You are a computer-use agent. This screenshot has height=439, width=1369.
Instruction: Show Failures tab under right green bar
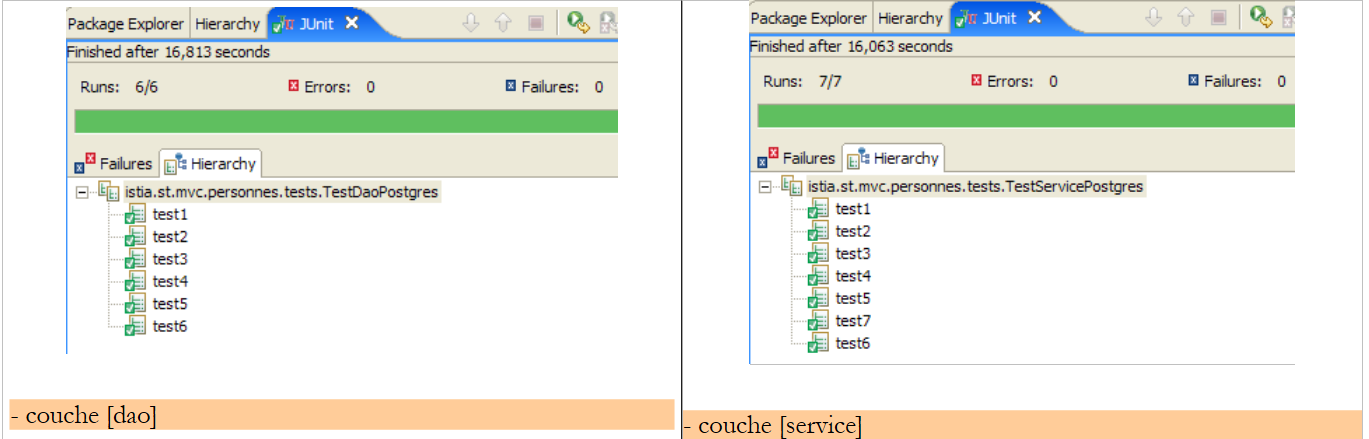797,158
